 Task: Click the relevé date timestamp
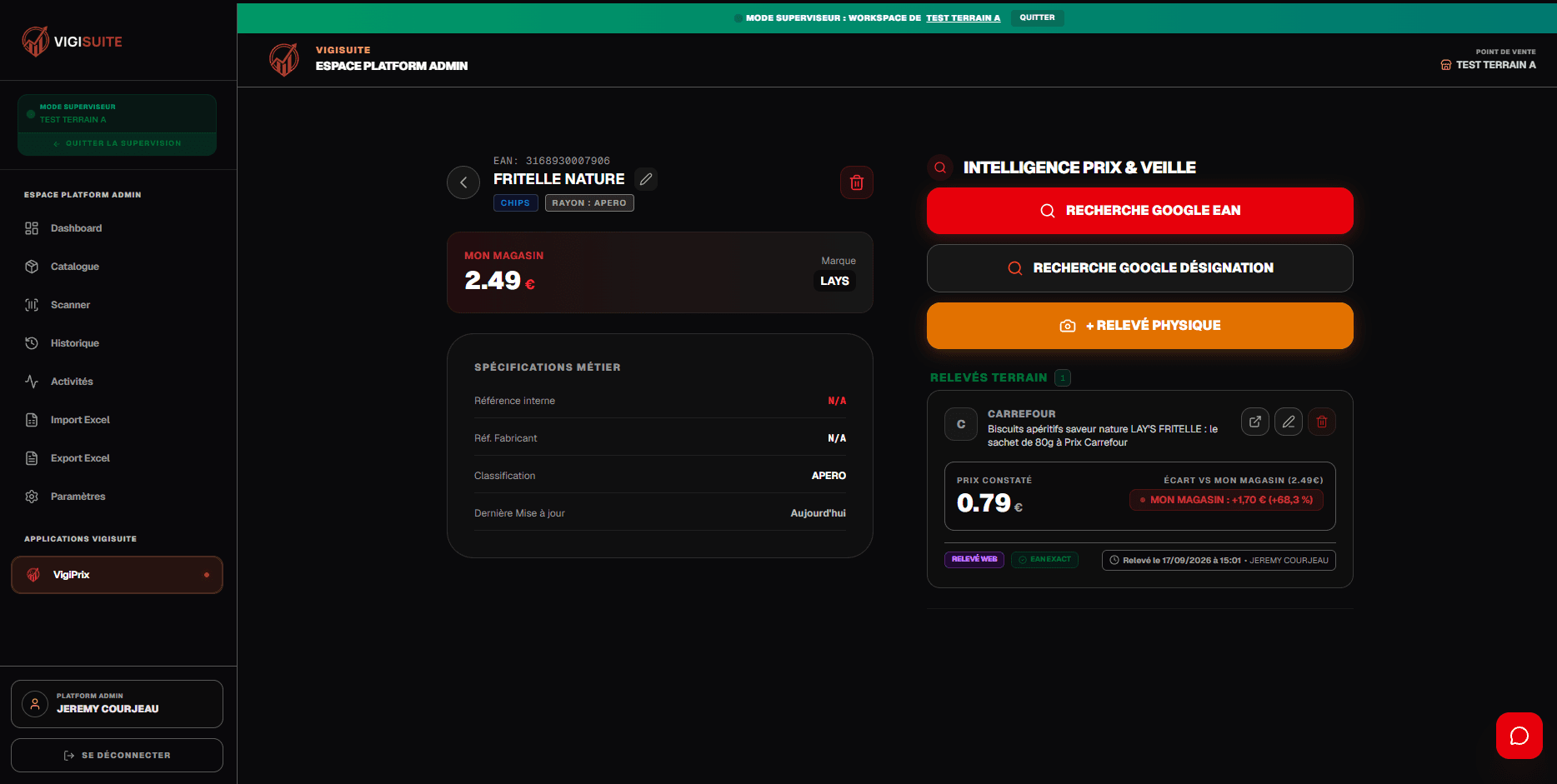point(1219,561)
